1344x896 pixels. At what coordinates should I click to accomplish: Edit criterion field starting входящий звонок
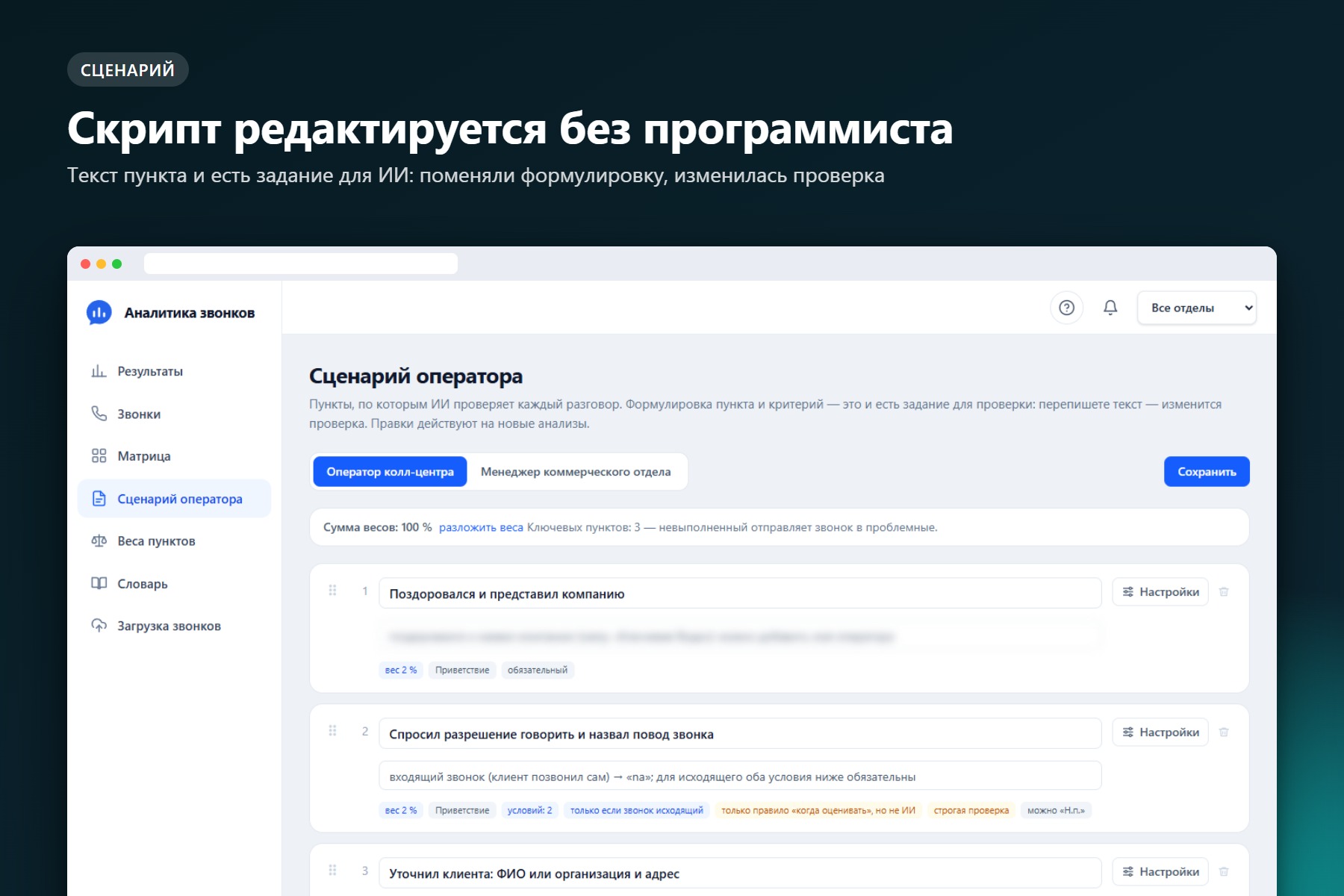740,777
